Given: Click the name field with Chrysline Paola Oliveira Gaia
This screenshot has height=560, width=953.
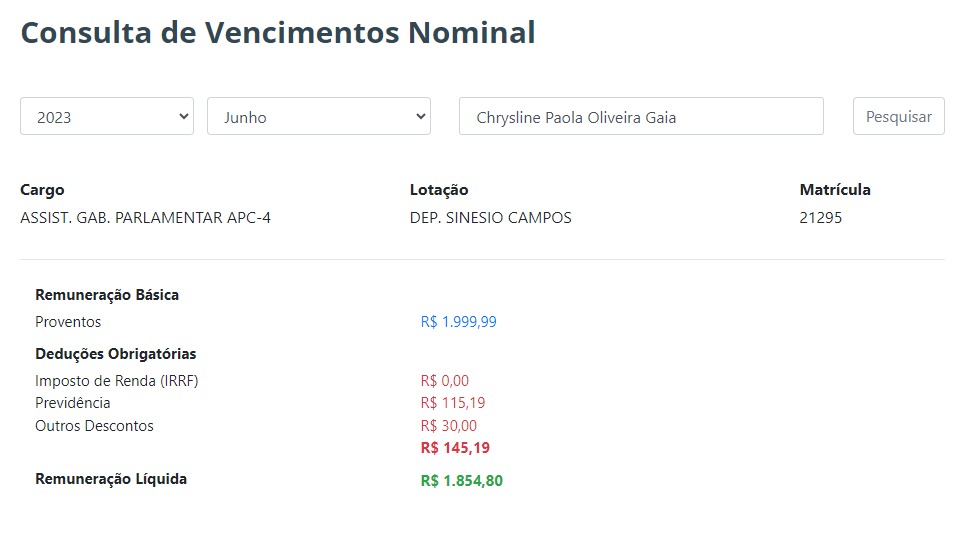Looking at the screenshot, I should [x=640, y=116].
